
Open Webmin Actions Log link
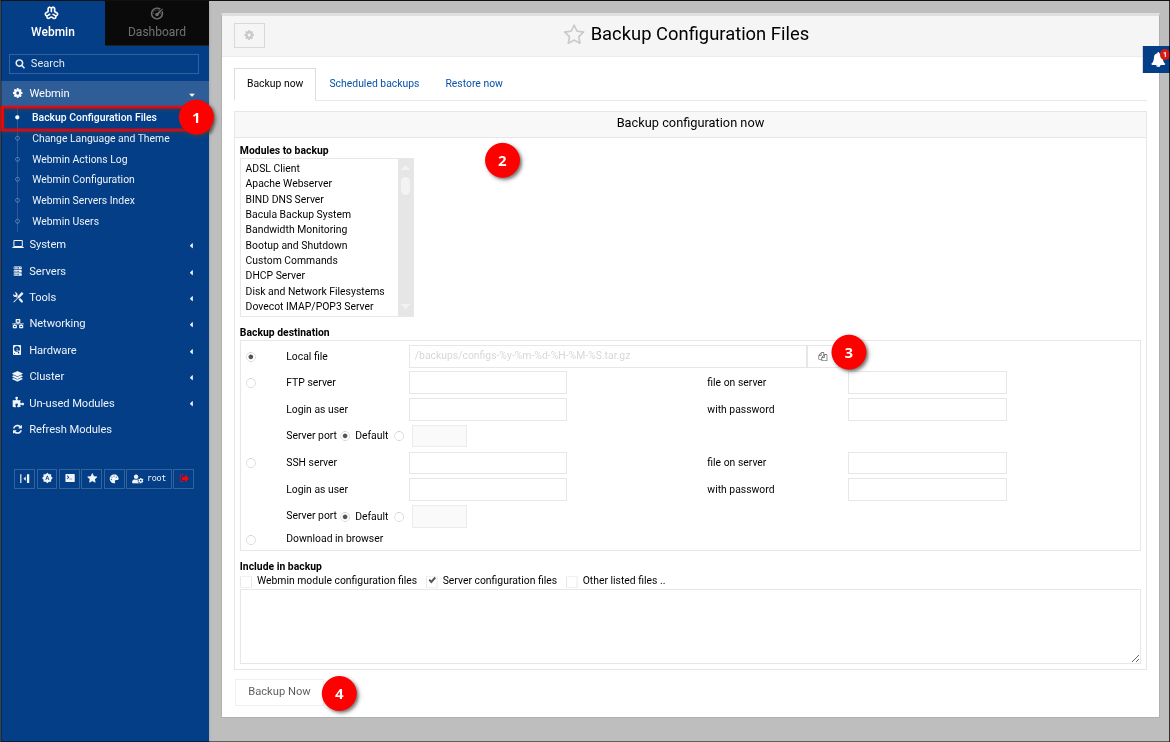[x=80, y=160]
